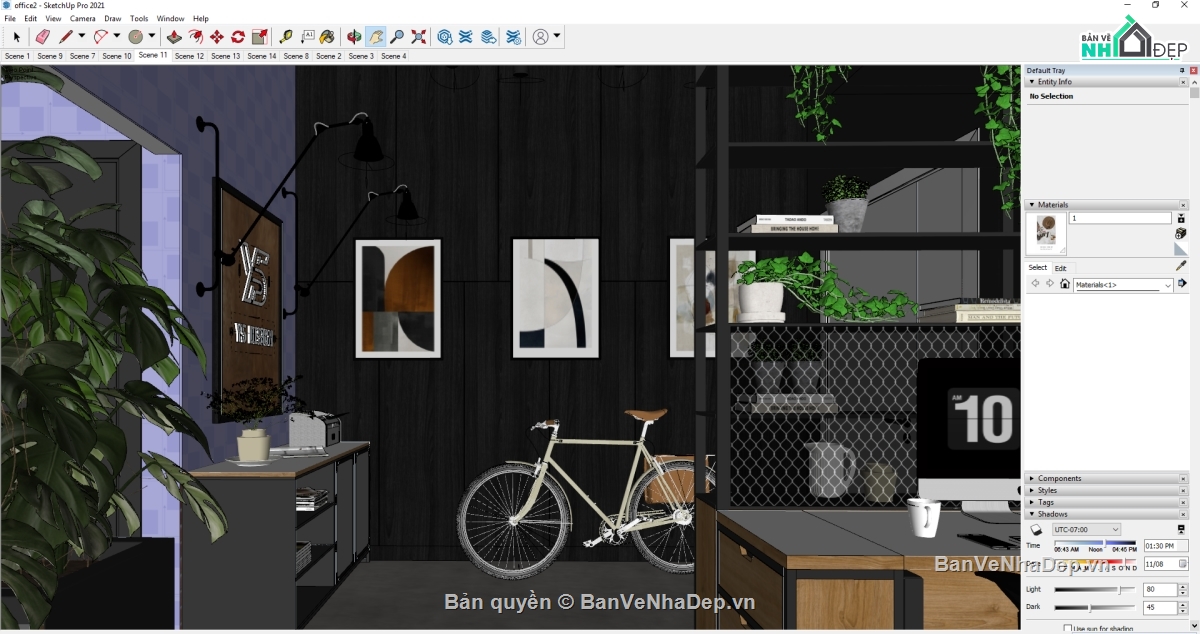Switch to the Edit tab in Materials
The image size is (1200, 634).
click(x=1060, y=268)
